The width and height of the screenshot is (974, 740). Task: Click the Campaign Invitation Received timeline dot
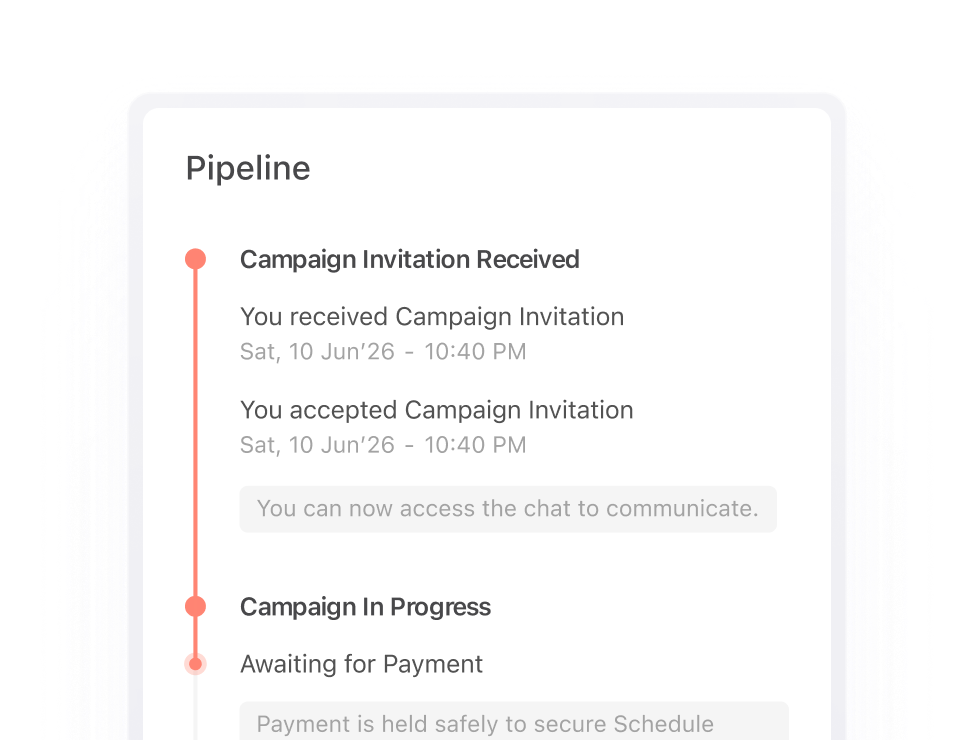196,259
